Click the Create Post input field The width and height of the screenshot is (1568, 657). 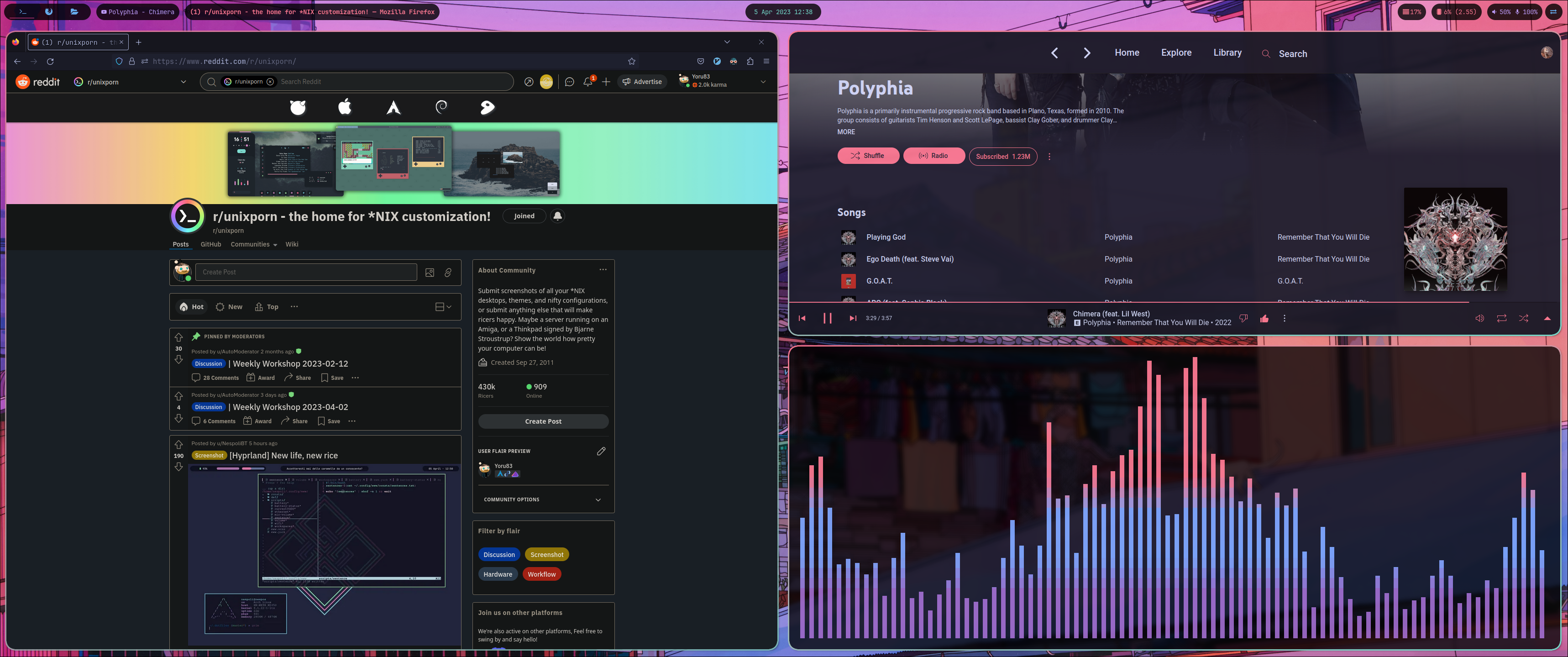(305, 272)
